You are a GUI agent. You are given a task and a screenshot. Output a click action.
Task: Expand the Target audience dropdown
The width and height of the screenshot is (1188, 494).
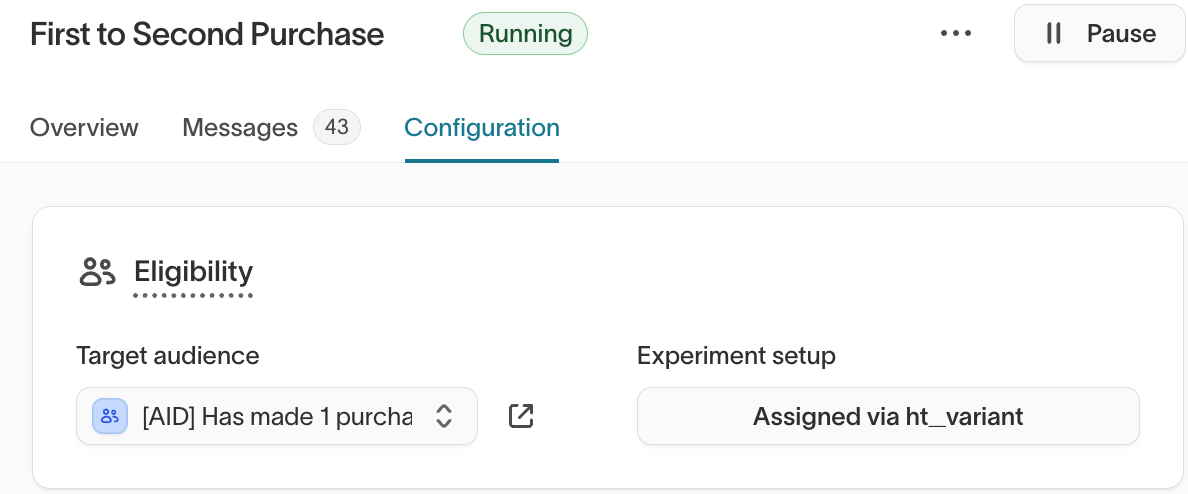[x=277, y=416]
